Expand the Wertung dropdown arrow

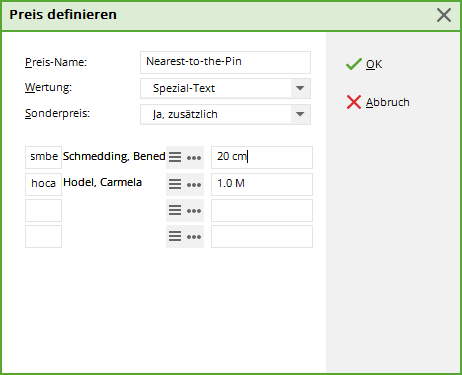(300, 88)
